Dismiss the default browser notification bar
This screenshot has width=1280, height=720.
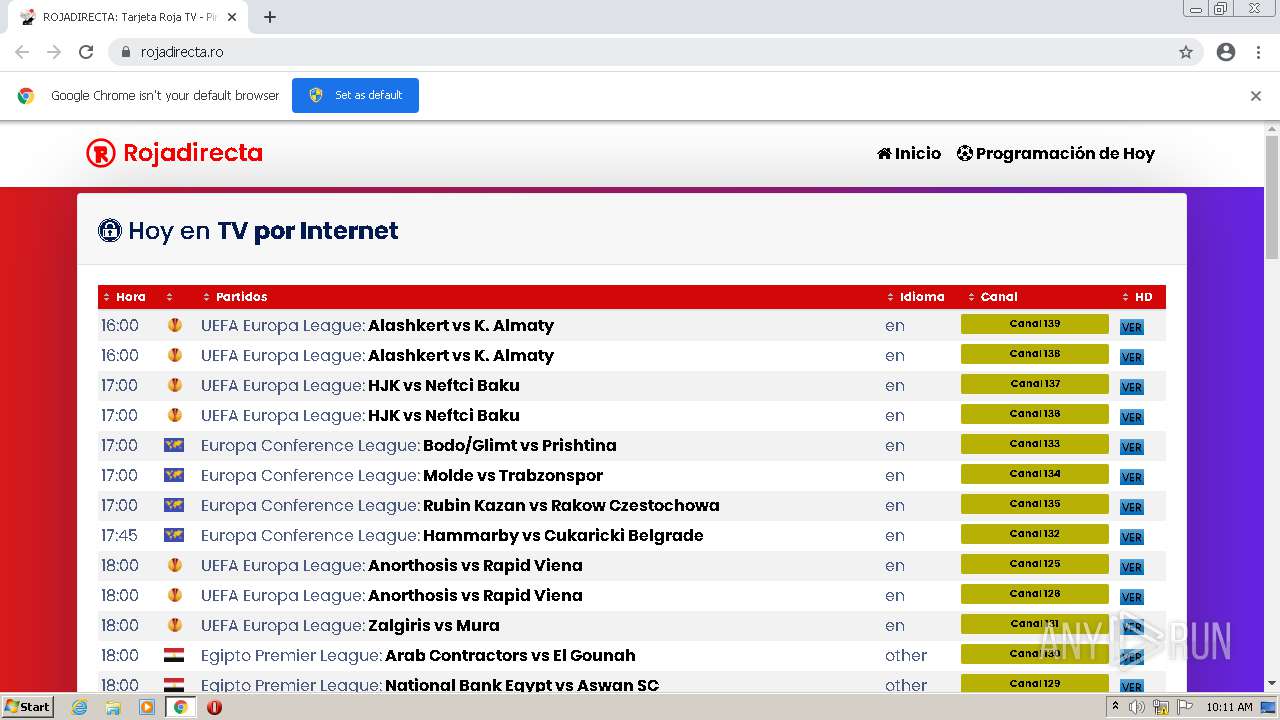point(1256,96)
